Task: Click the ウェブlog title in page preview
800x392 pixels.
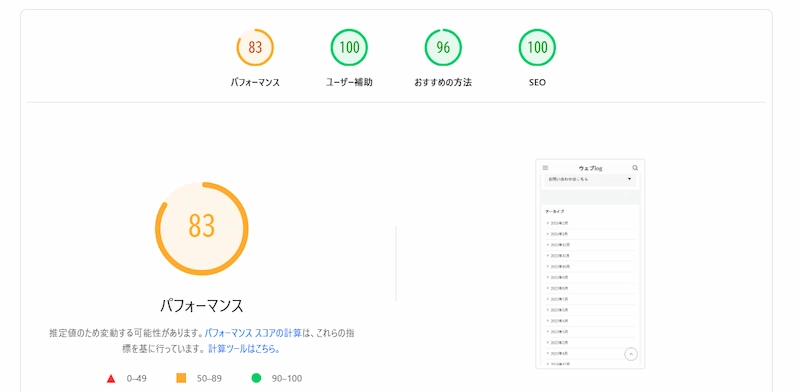Action: click(x=590, y=168)
